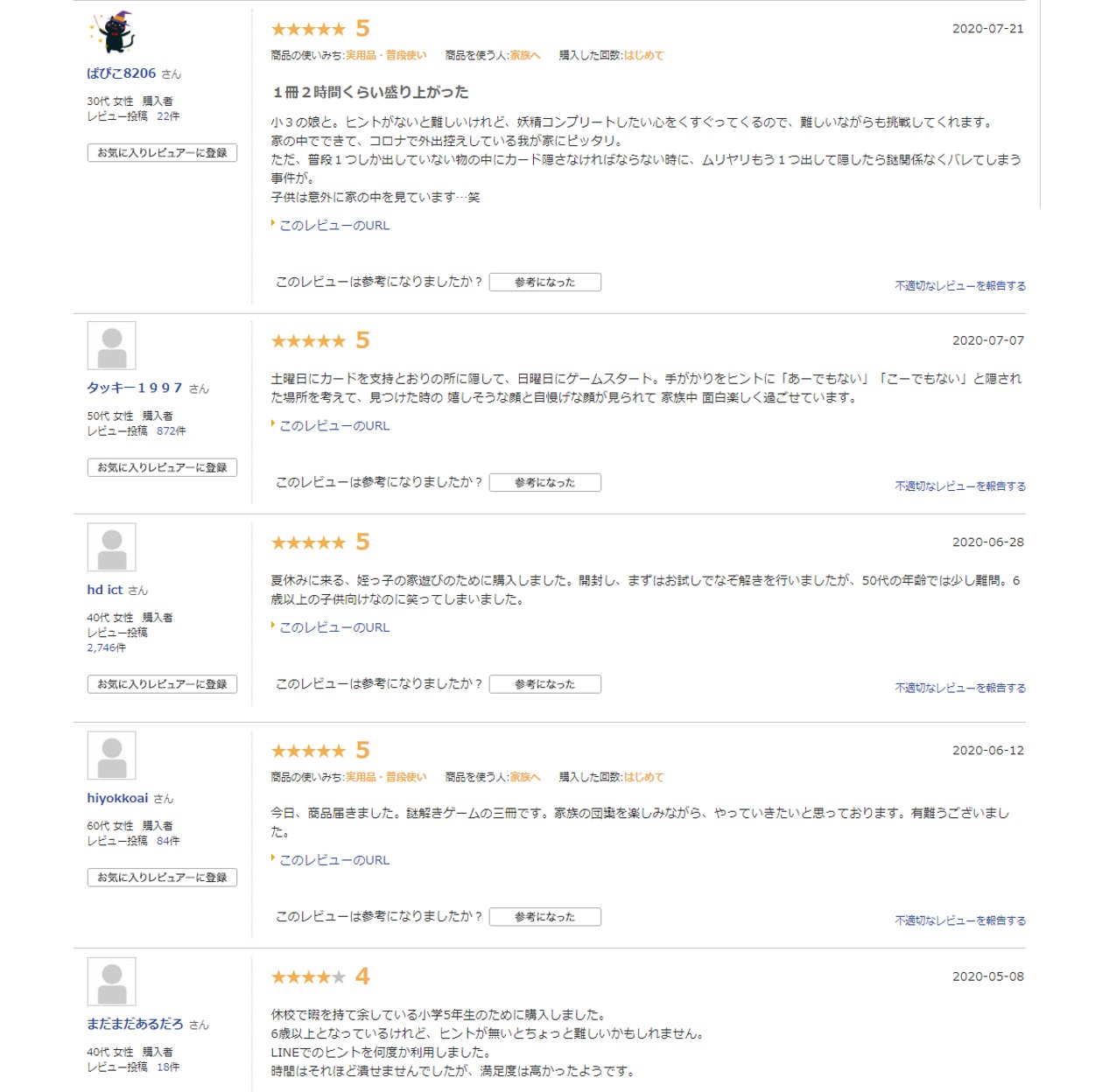Image resolution: width=1109 pixels, height=1092 pixels.
Task: Click hiyokkoai's profile avatar icon
Action: (x=112, y=756)
